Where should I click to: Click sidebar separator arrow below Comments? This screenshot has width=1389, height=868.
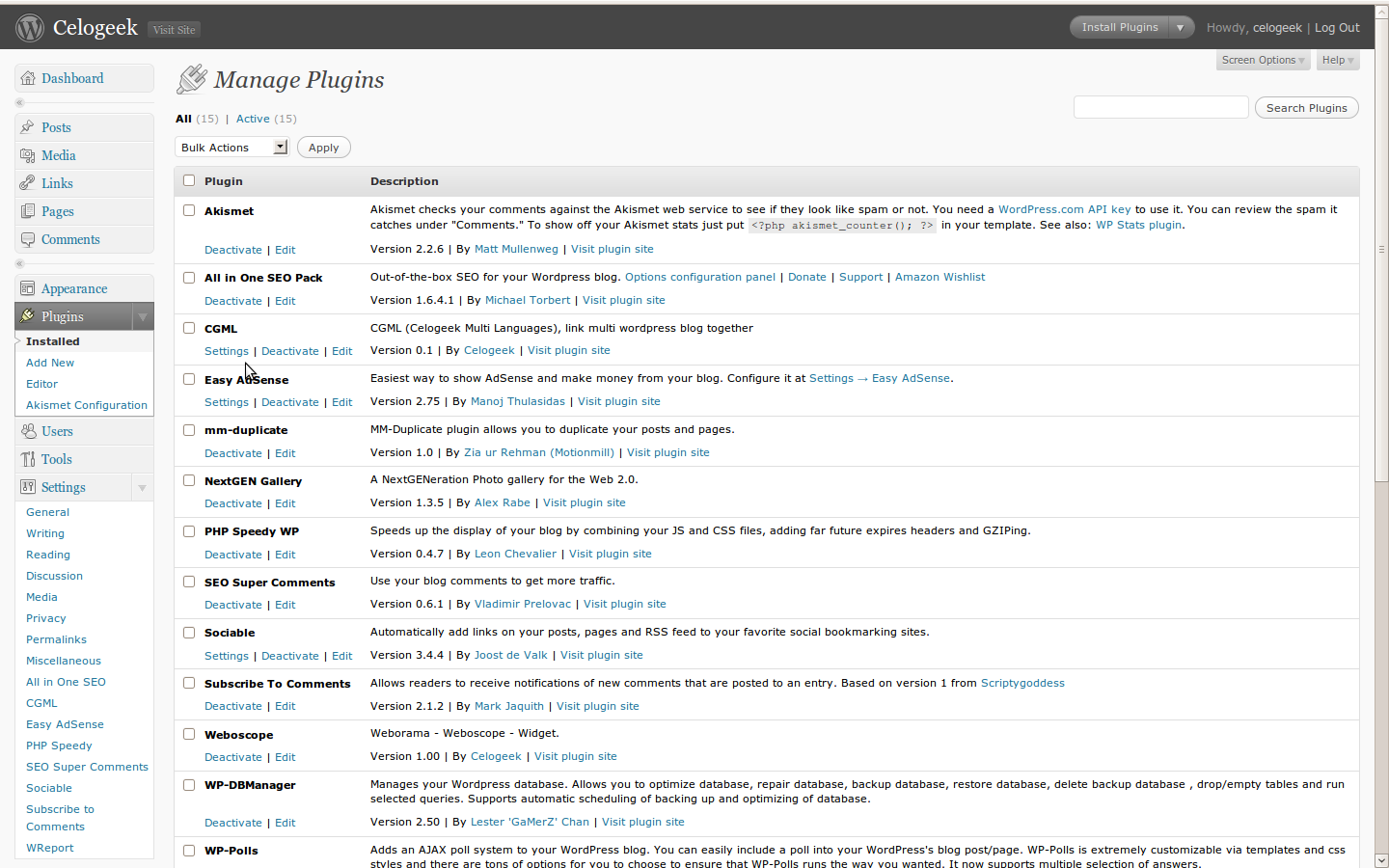pos(19,263)
